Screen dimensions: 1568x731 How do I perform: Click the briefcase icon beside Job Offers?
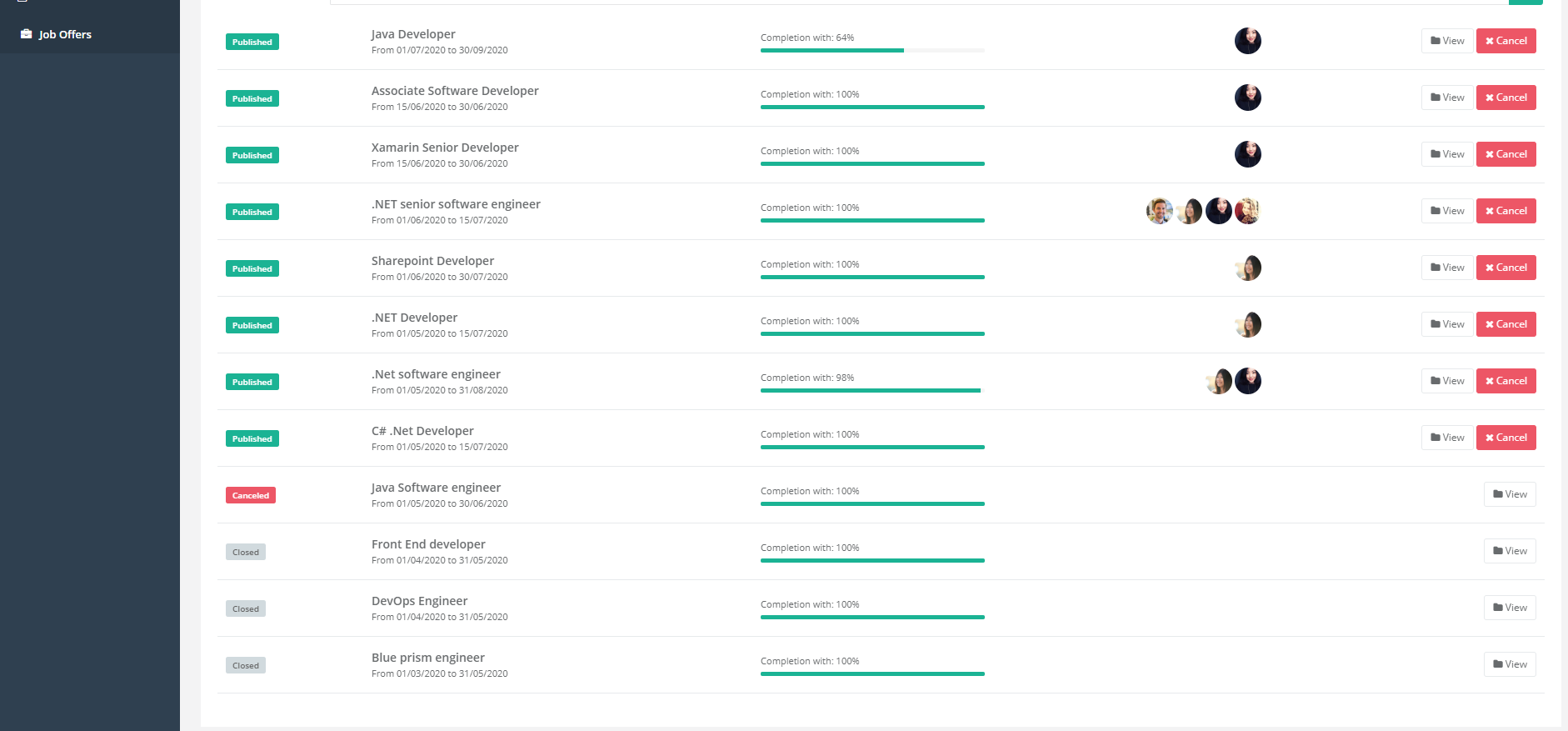coord(27,34)
